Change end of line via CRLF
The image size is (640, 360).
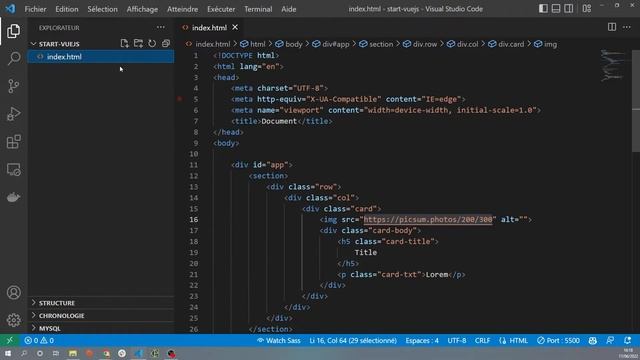click(x=482, y=340)
